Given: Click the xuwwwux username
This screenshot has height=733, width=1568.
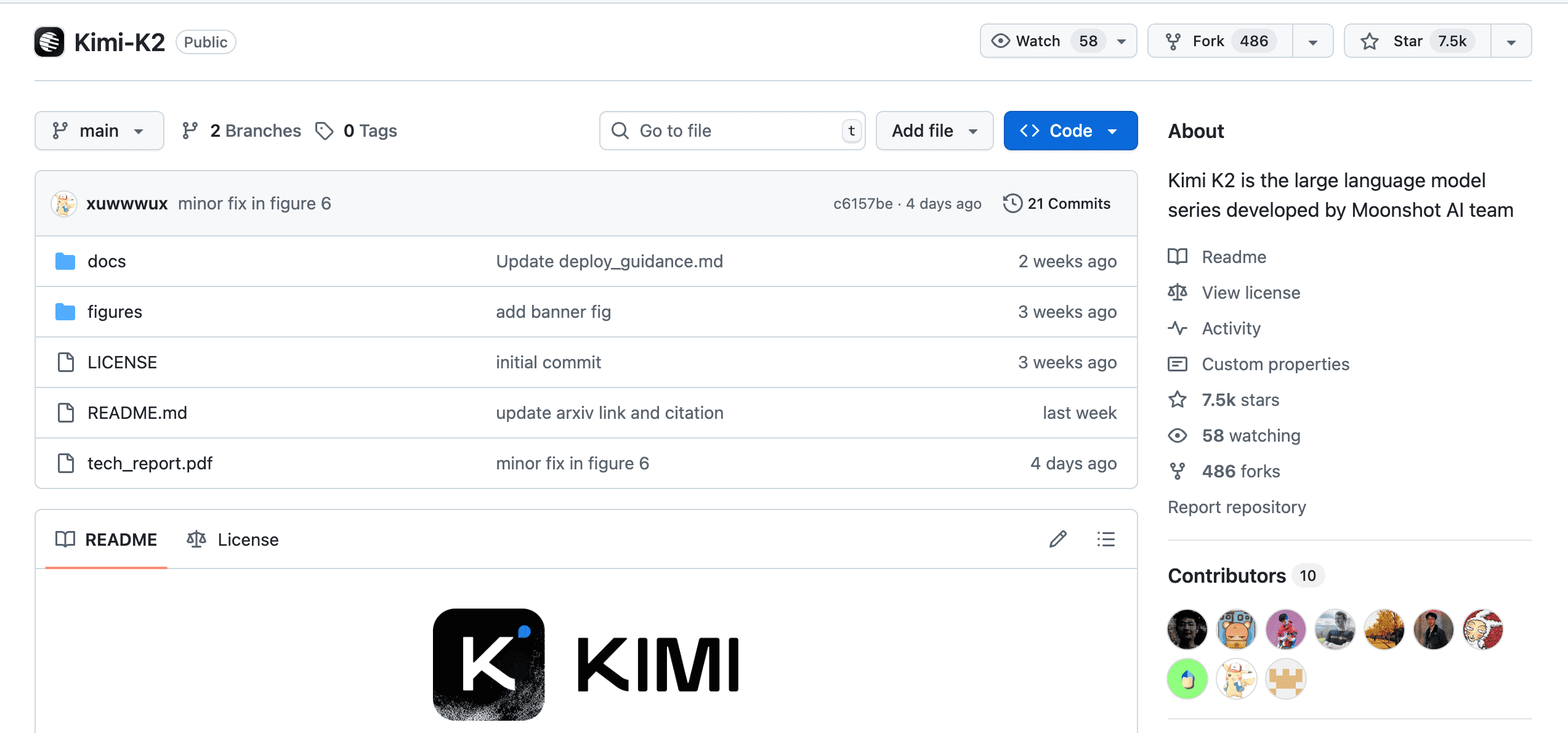Looking at the screenshot, I should click(127, 204).
